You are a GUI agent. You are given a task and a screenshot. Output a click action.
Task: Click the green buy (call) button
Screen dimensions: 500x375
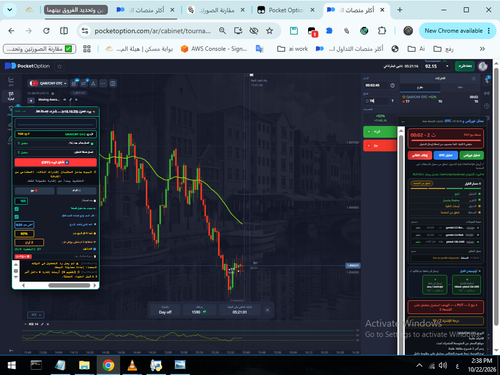tap(380, 132)
